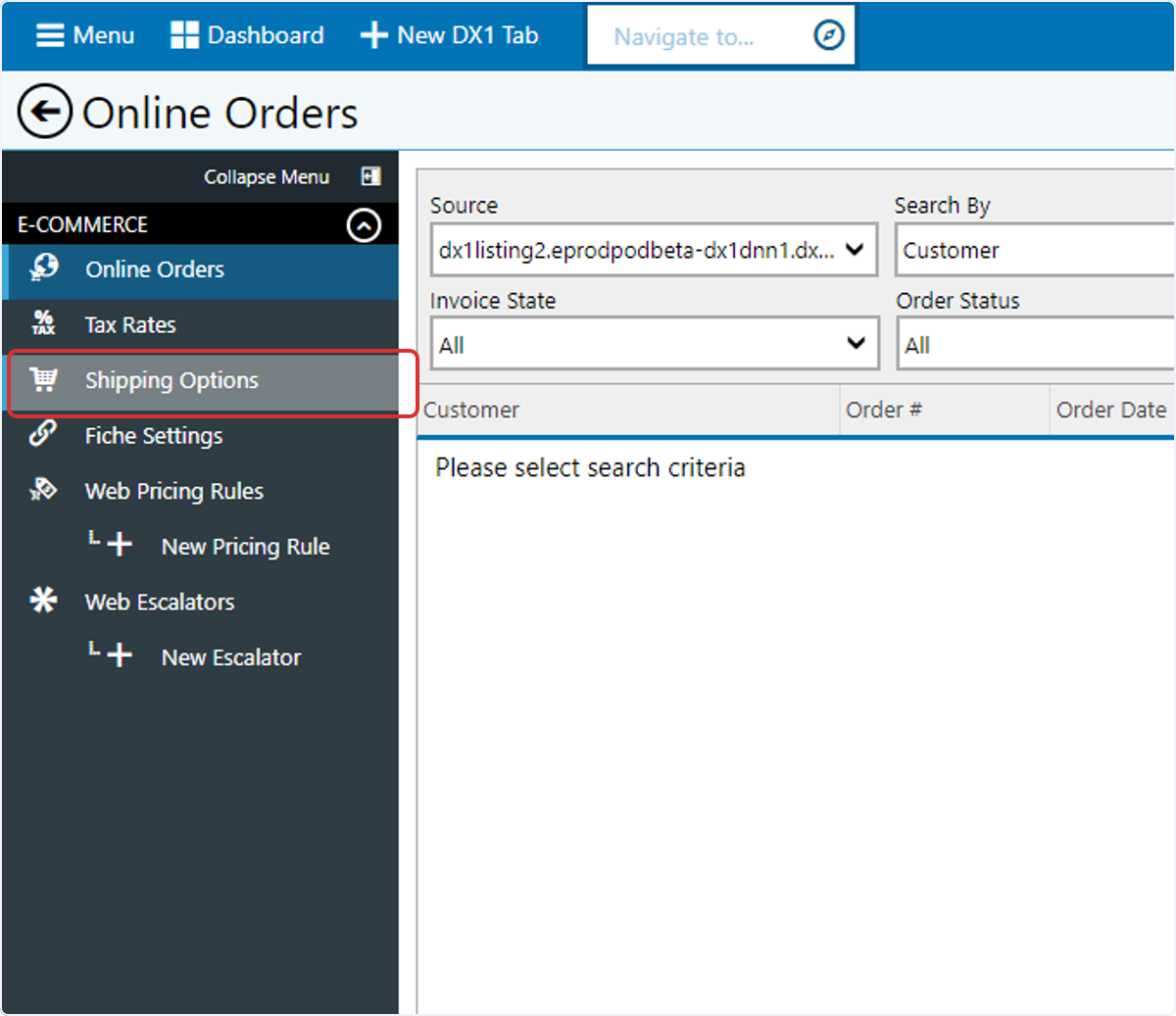Open Fiche Settings menu entry
The height and width of the screenshot is (1016, 1176).
click(200, 436)
